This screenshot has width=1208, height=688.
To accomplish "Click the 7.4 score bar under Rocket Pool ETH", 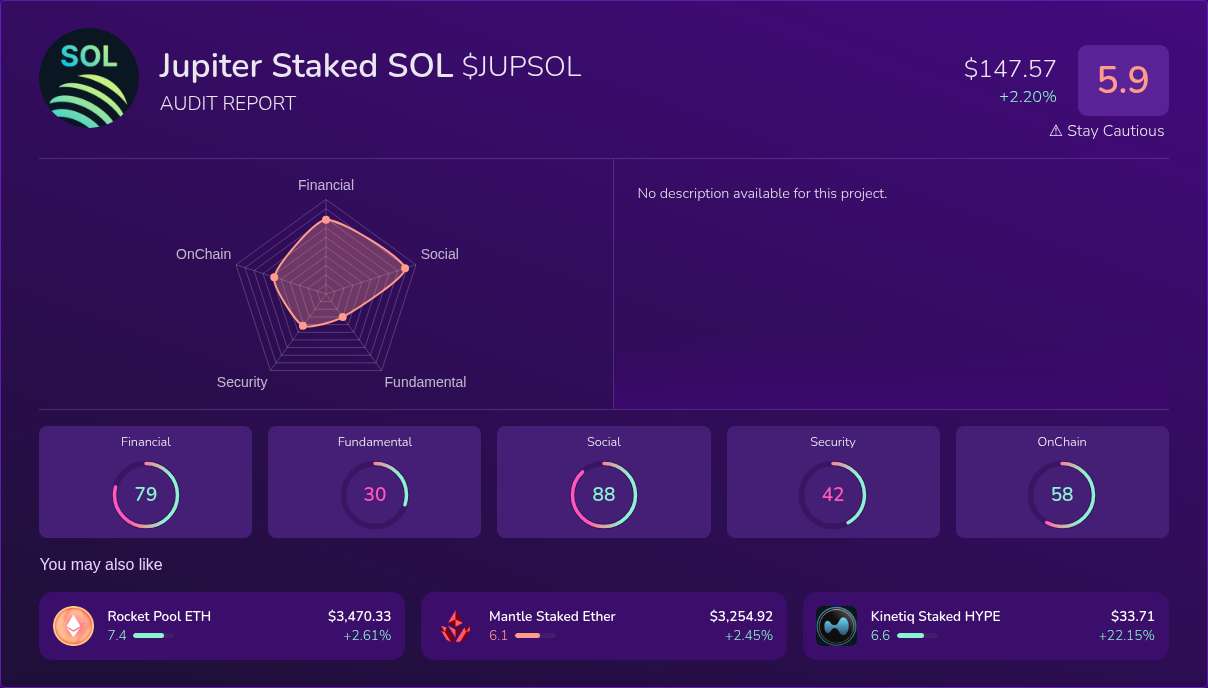I will pyautogui.click(x=151, y=635).
